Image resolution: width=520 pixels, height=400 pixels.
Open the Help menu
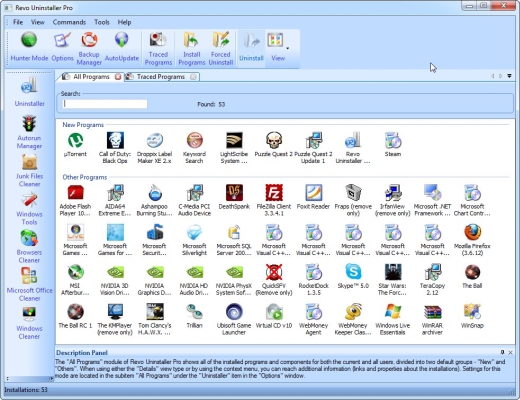click(124, 22)
